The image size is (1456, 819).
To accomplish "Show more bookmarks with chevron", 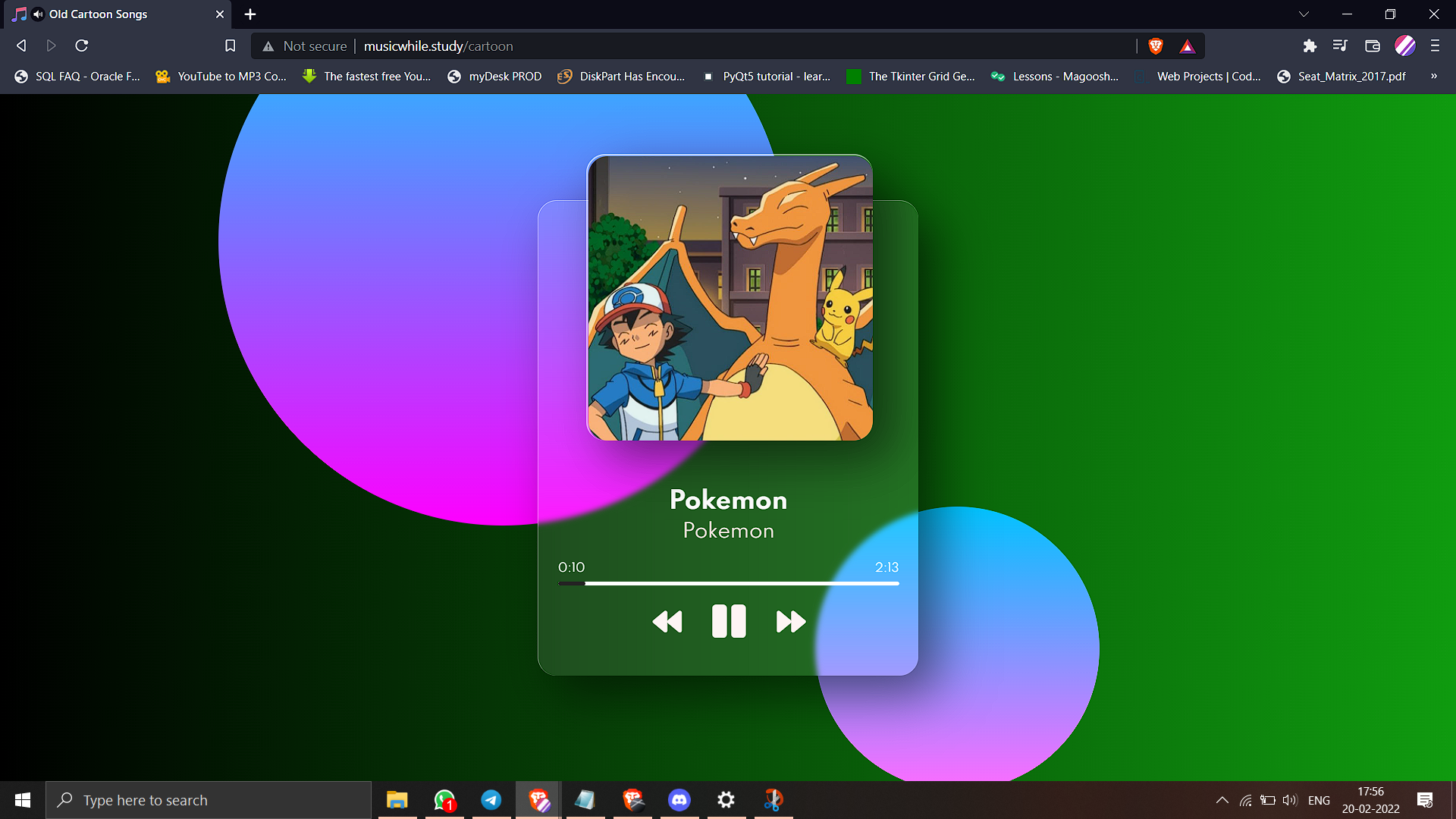I will [x=1433, y=76].
